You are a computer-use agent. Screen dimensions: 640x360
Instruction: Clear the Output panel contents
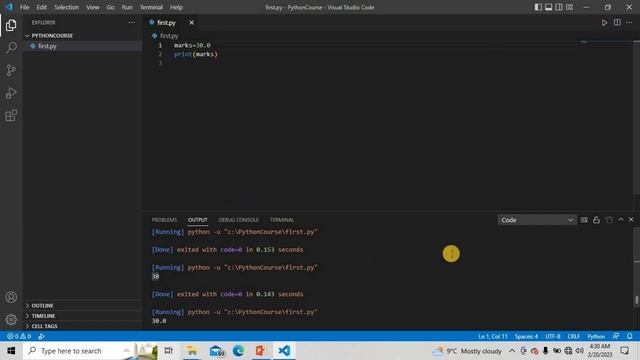pyautogui.click(x=584, y=220)
